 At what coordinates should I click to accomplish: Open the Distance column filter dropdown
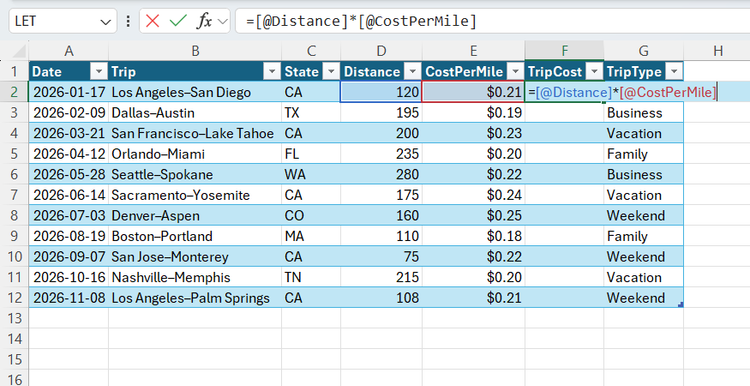tap(412, 72)
